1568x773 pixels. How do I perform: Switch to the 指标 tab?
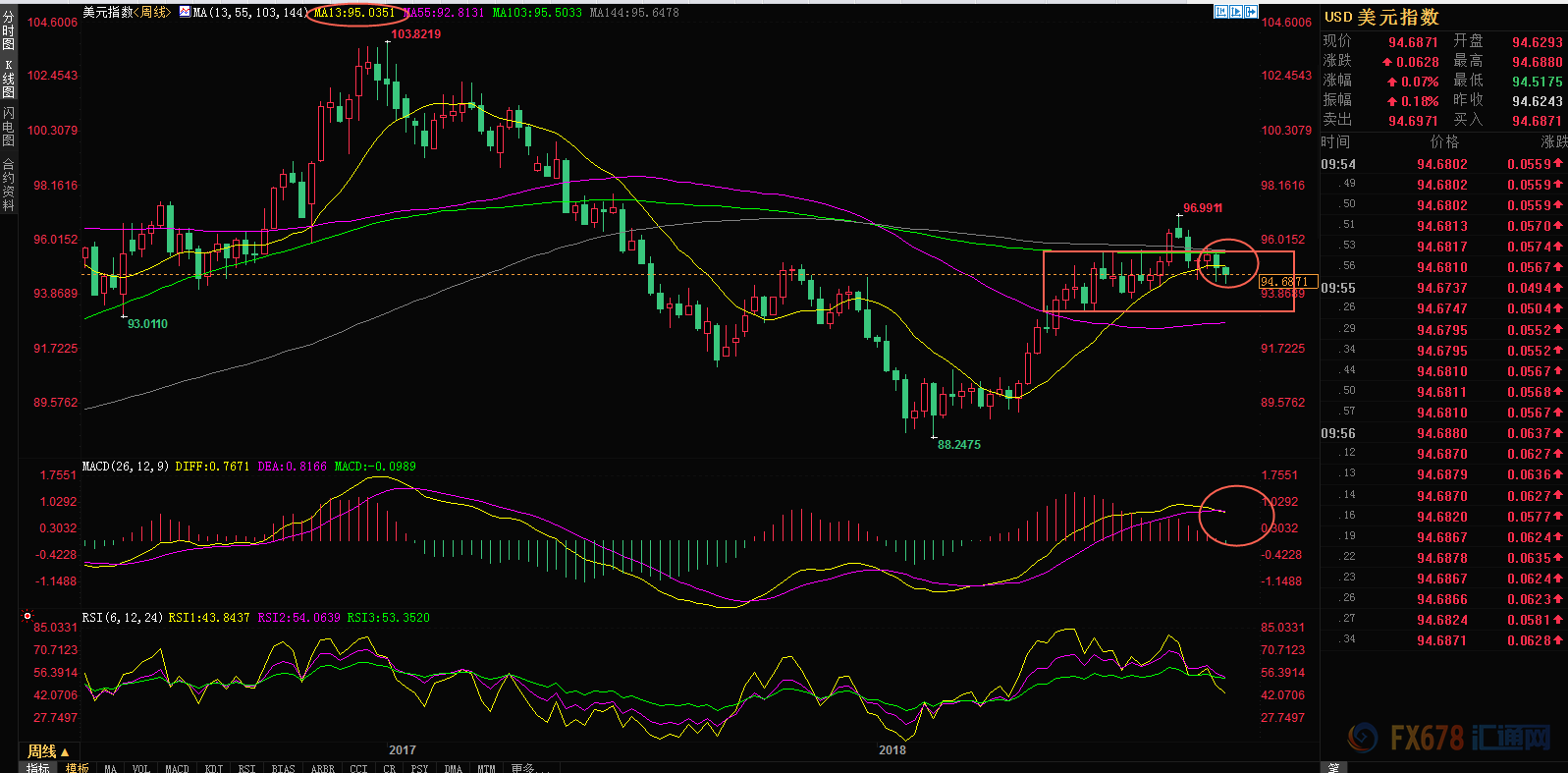tap(38, 768)
